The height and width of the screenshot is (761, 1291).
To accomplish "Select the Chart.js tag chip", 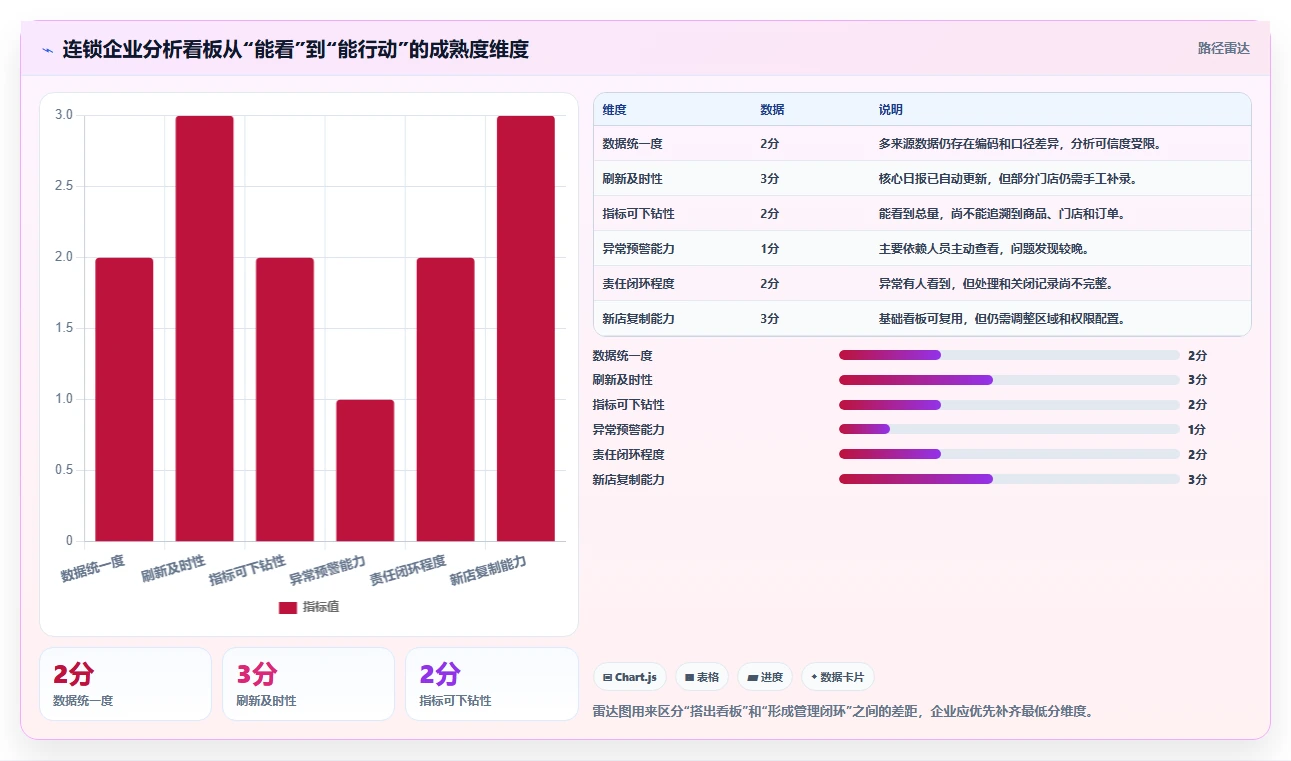I will (x=630, y=677).
